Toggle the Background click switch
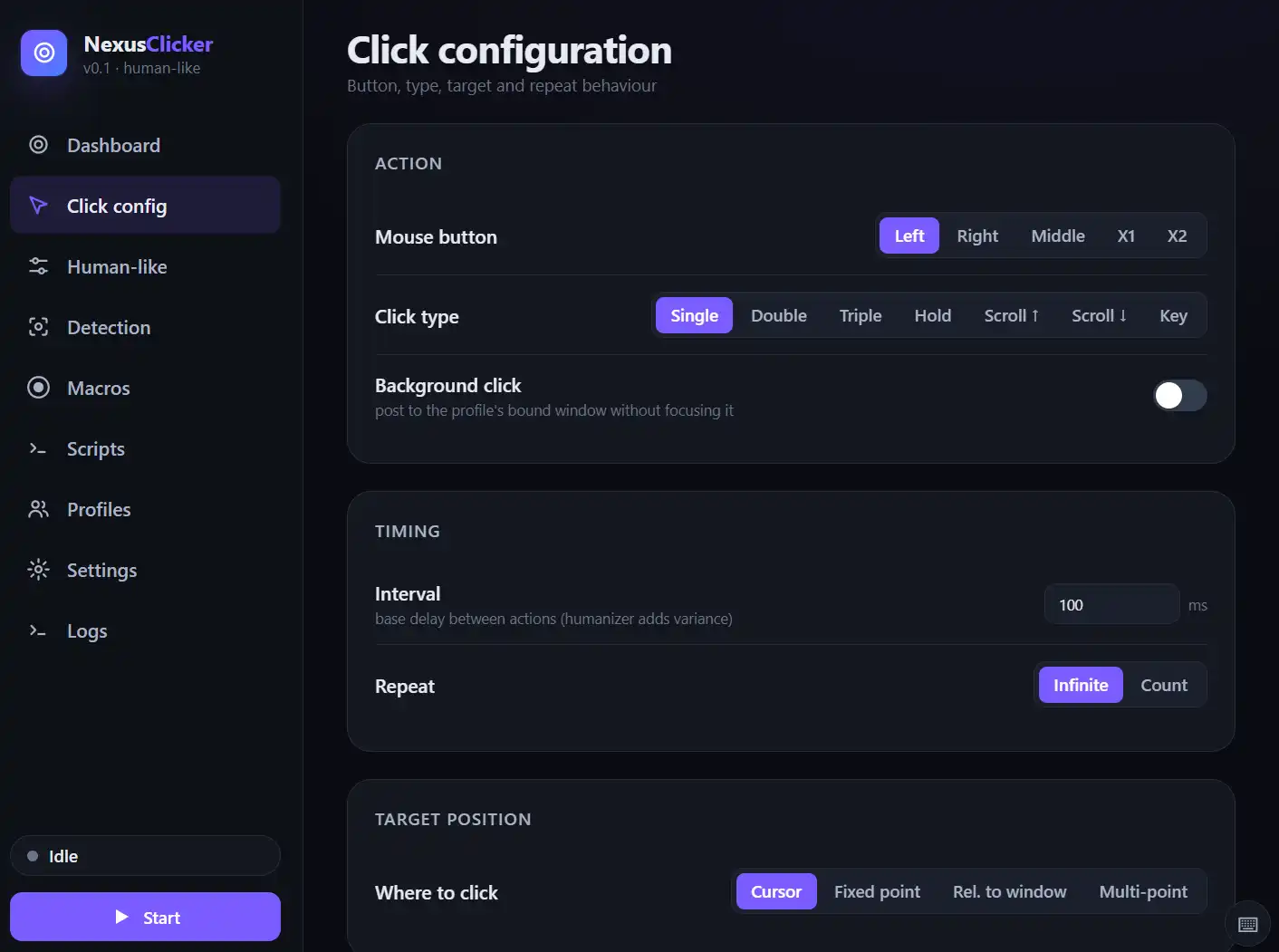This screenshot has width=1279, height=952. click(x=1179, y=395)
